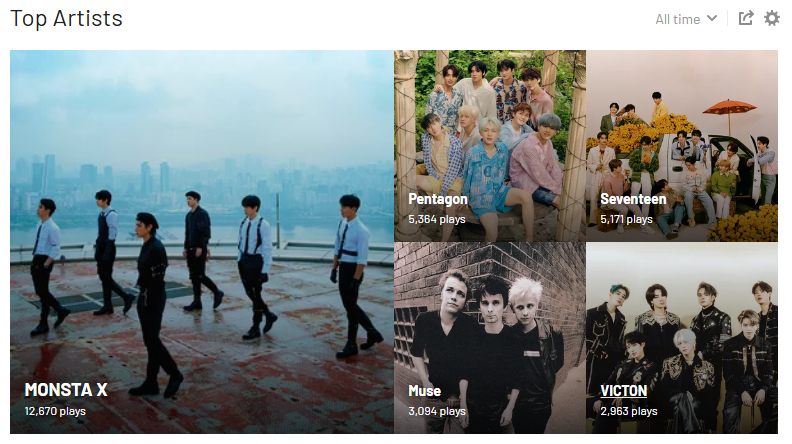Open the Muse artist link

(424, 391)
